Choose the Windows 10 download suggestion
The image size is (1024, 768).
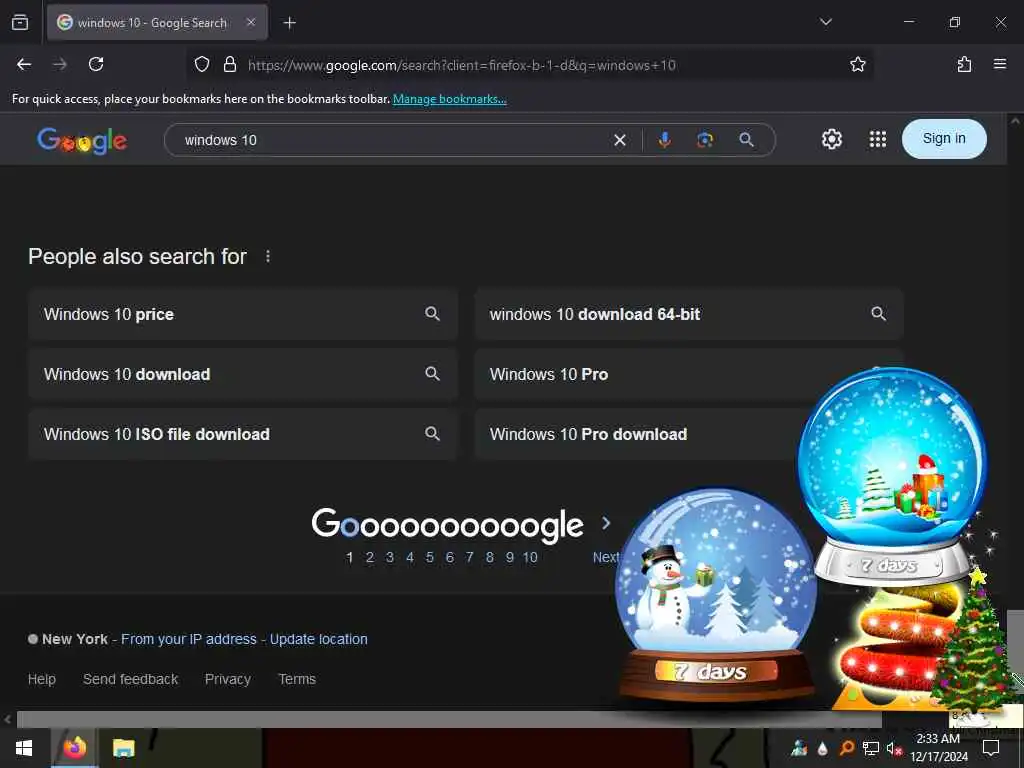242,374
